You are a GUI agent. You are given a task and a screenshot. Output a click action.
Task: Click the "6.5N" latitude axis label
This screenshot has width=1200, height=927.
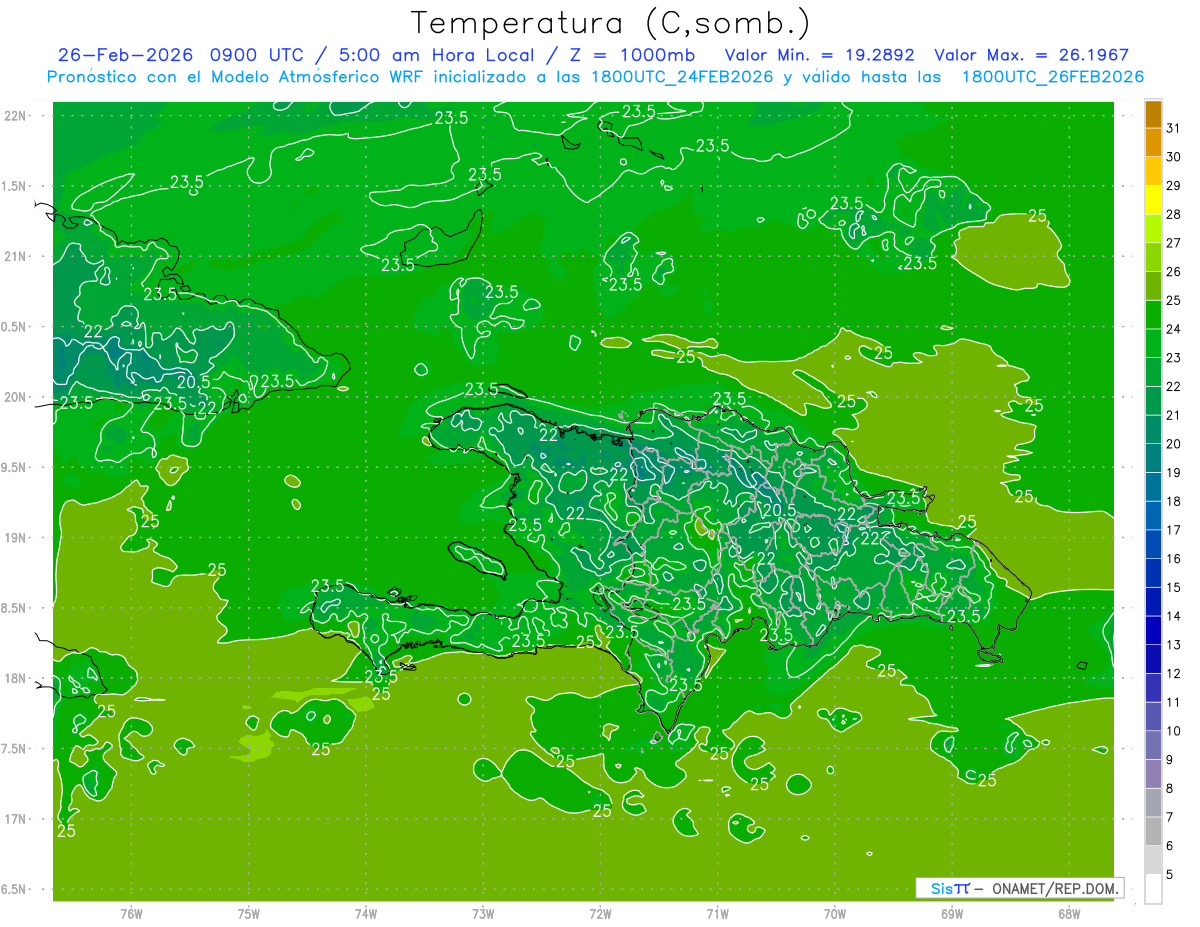pyautogui.click(x=15, y=889)
